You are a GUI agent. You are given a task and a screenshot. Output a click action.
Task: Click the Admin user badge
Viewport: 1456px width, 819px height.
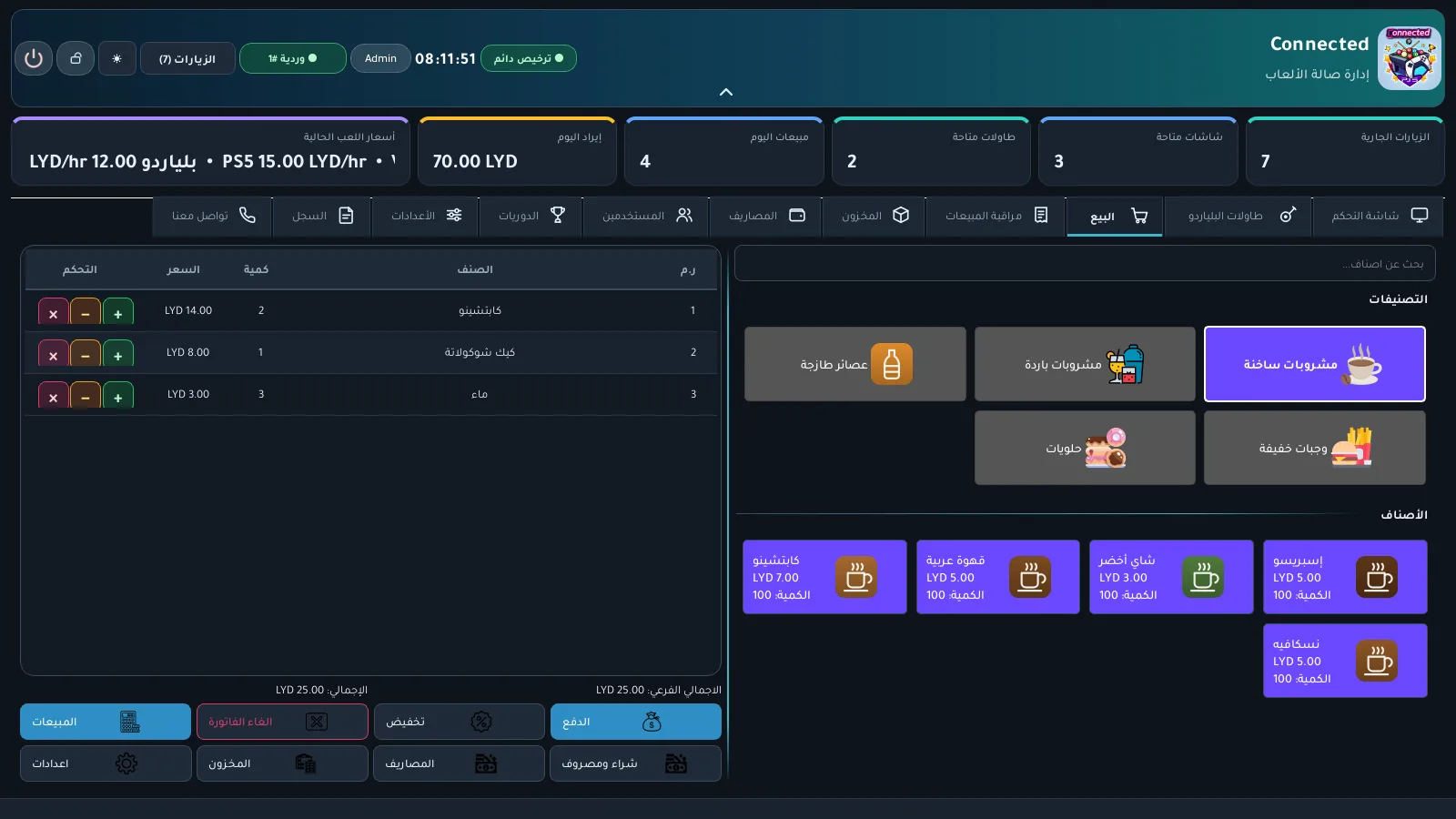point(380,58)
